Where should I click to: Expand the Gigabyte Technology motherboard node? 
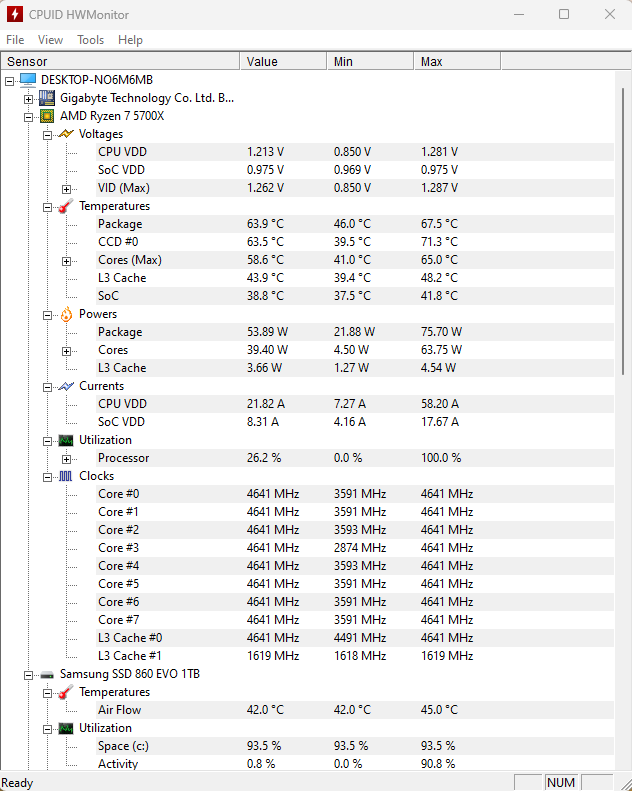tap(29, 98)
